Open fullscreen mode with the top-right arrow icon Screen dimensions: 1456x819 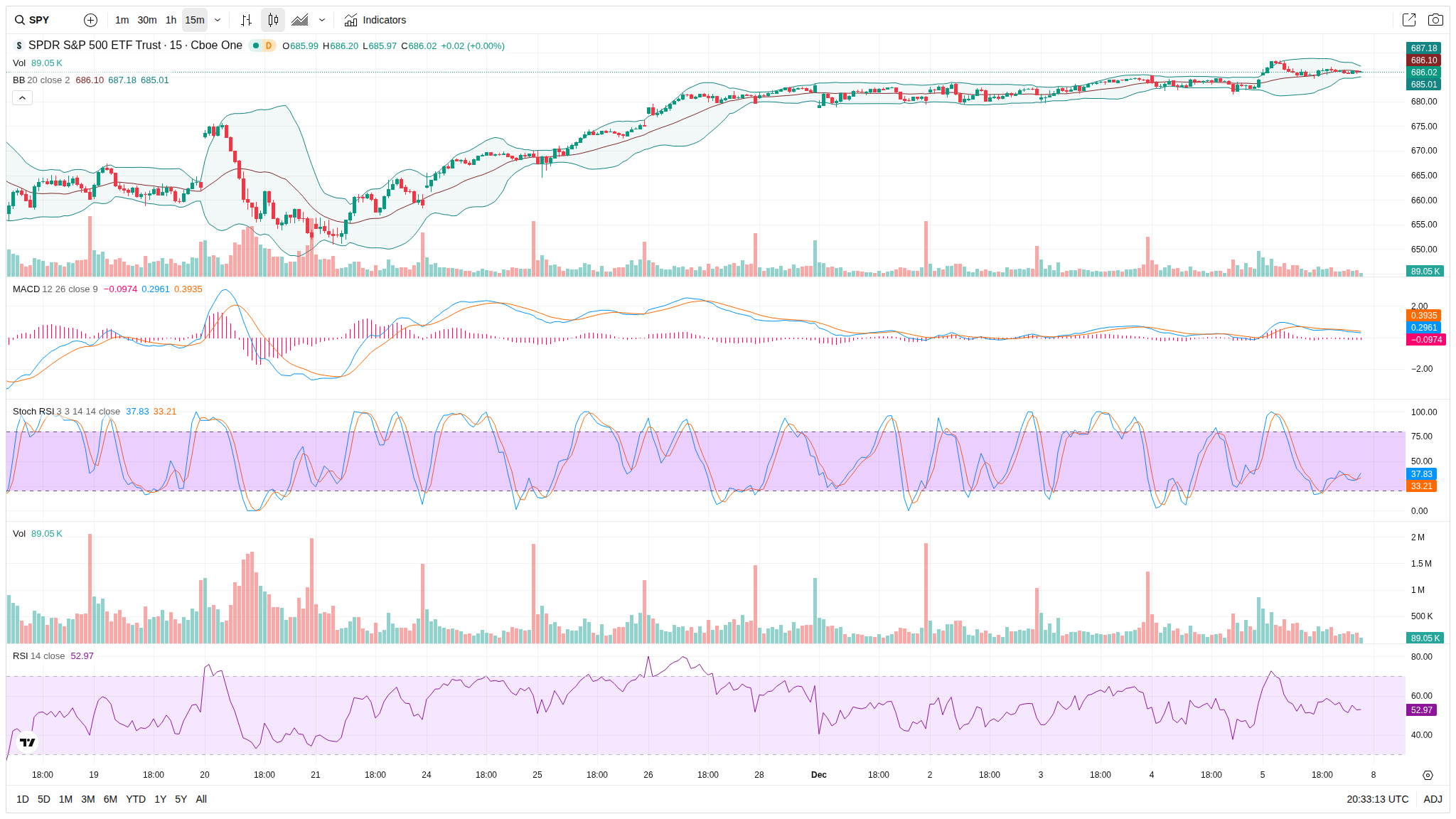1408,20
